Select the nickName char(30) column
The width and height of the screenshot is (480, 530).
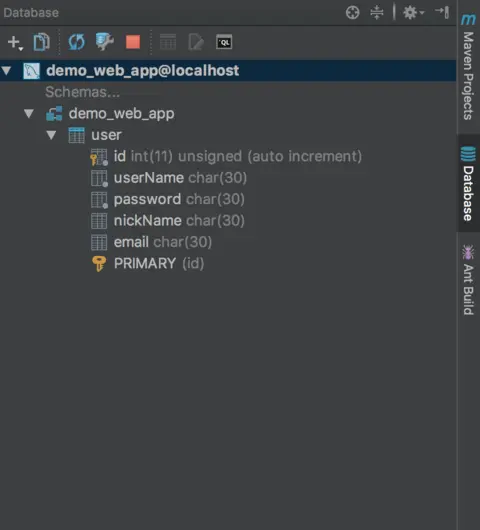point(228,221)
